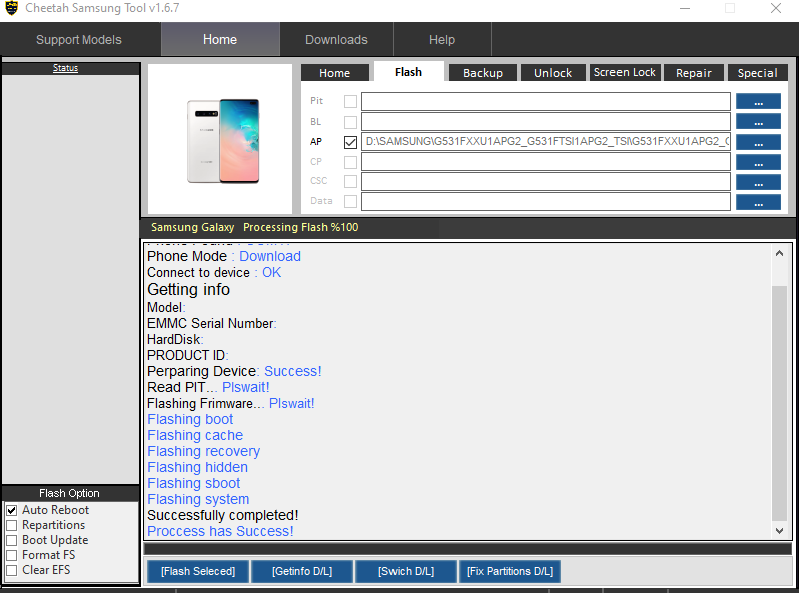Screen dimensions: 799x593
Task: Click the 'Flashing hidden' log line
Action: (x=198, y=467)
